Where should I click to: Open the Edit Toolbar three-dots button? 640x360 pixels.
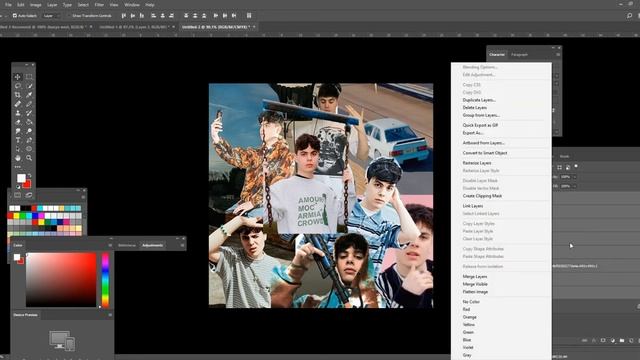[x=18, y=167]
